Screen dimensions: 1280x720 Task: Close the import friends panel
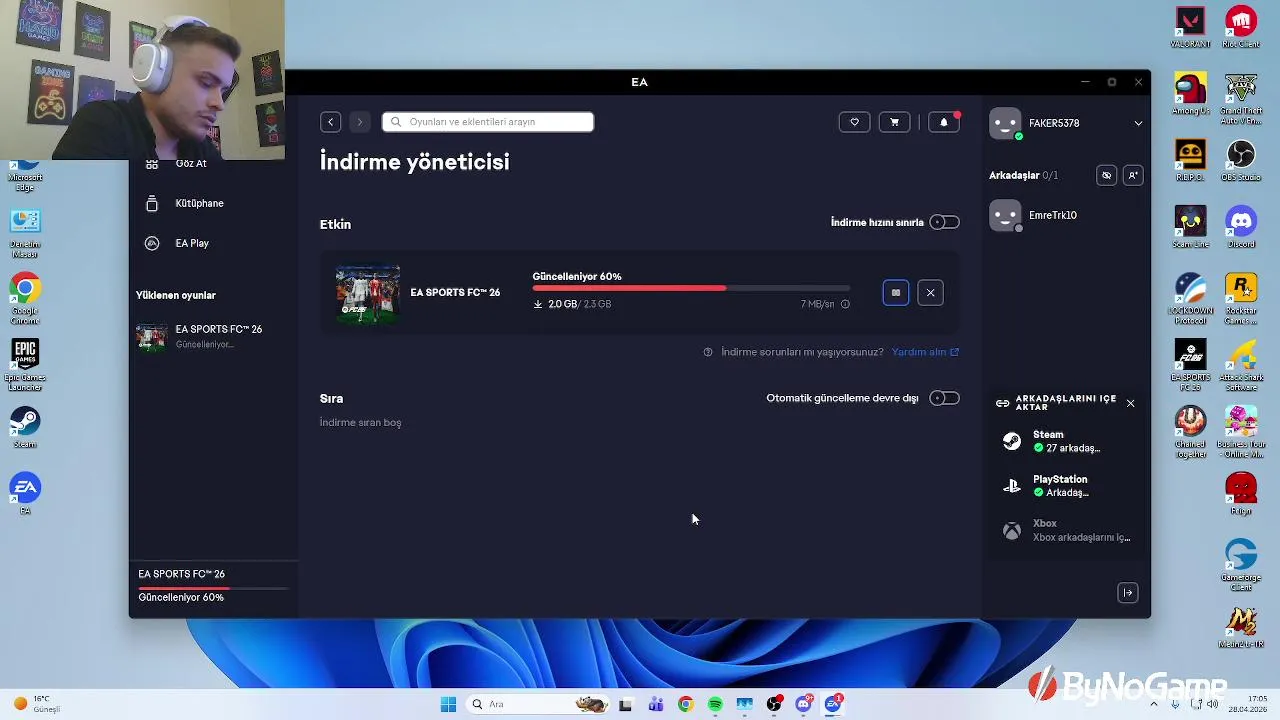coord(1130,403)
